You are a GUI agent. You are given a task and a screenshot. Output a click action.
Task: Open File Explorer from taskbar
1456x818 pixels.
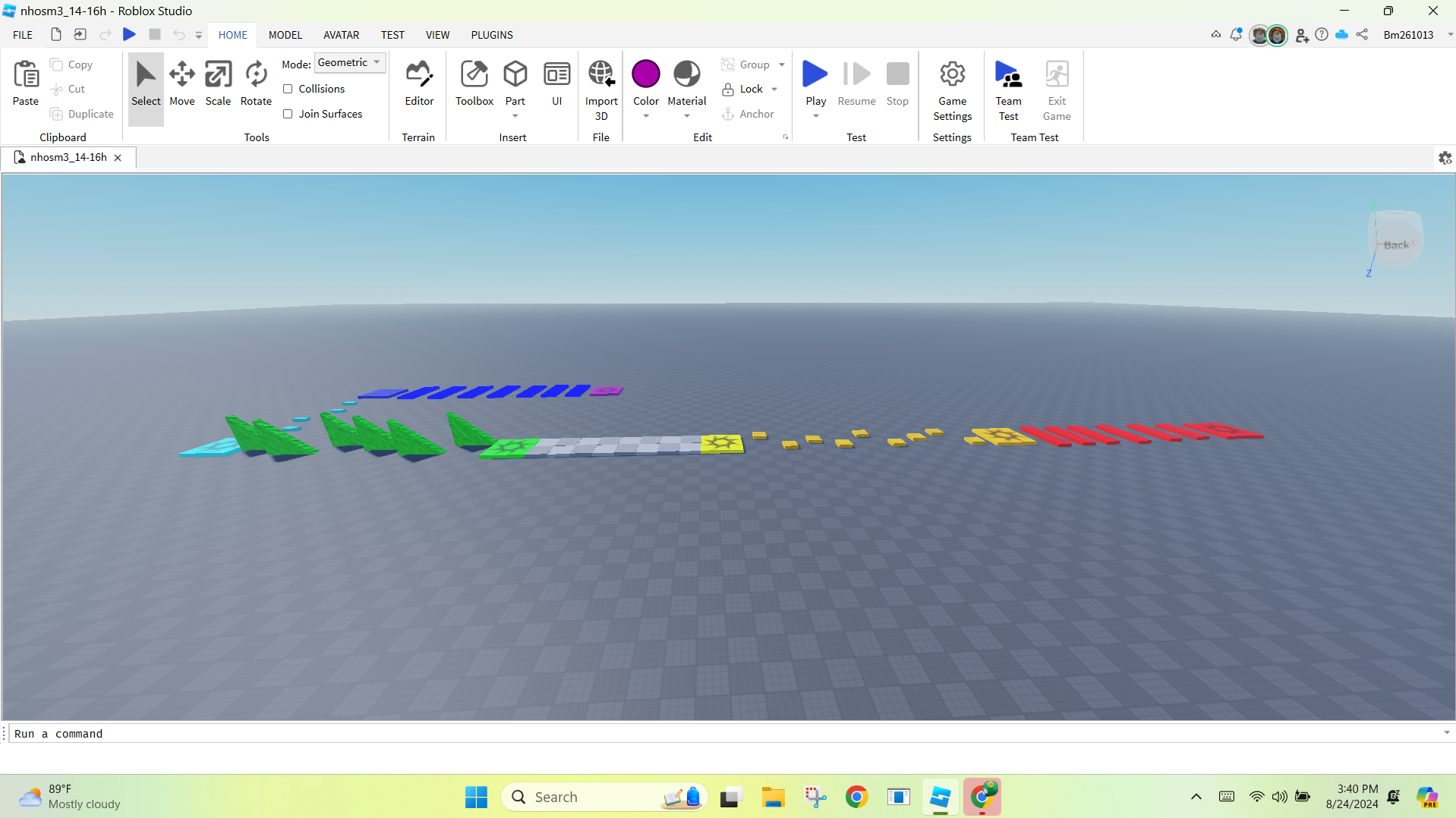tap(773, 797)
